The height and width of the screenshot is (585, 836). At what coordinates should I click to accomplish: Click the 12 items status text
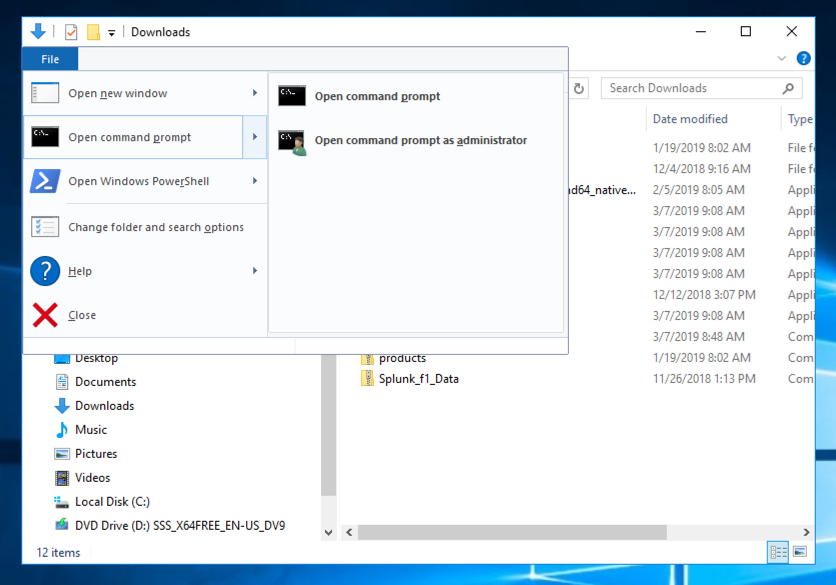(x=58, y=552)
